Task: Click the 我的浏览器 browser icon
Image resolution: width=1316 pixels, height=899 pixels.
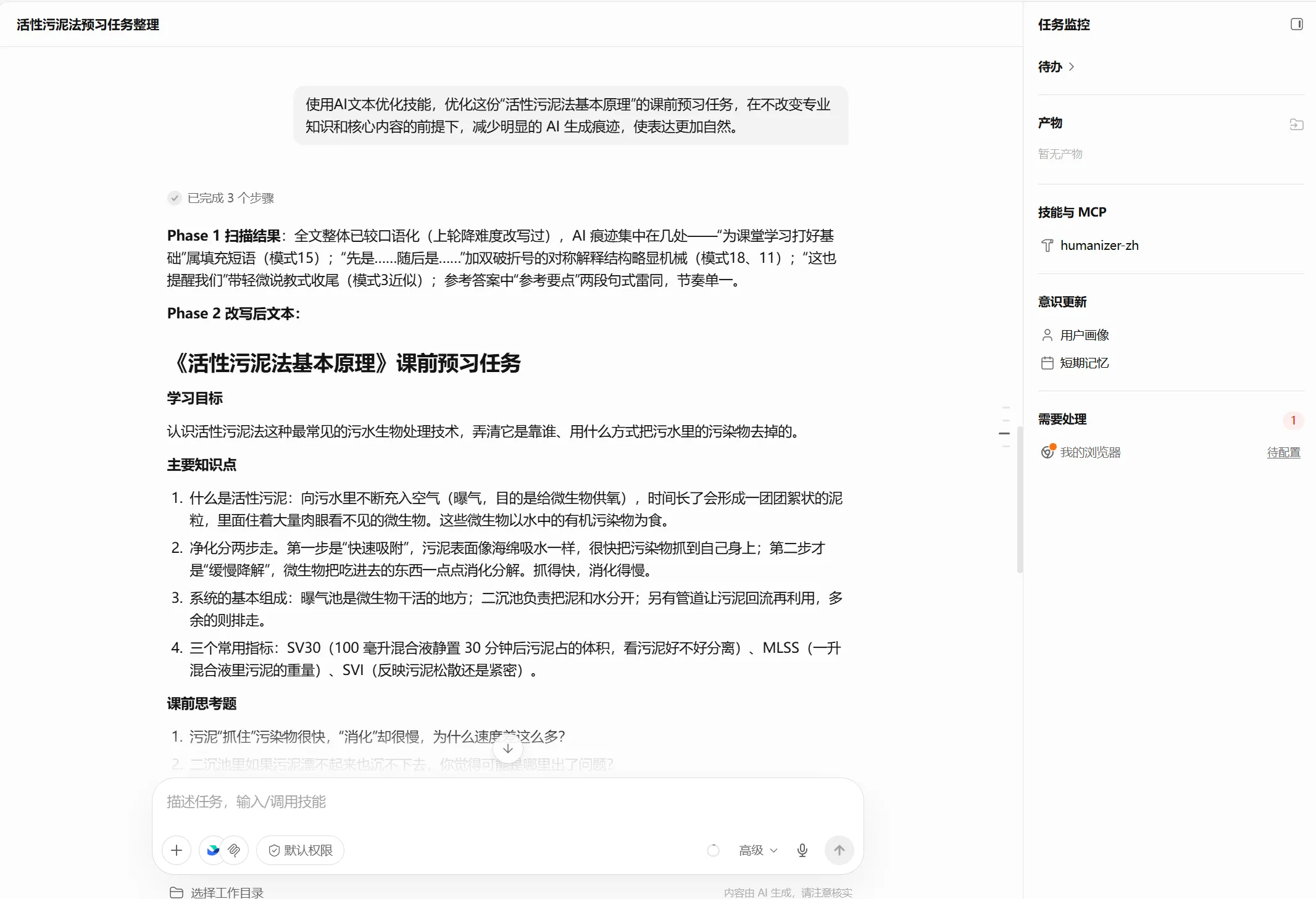Action: tap(1047, 452)
